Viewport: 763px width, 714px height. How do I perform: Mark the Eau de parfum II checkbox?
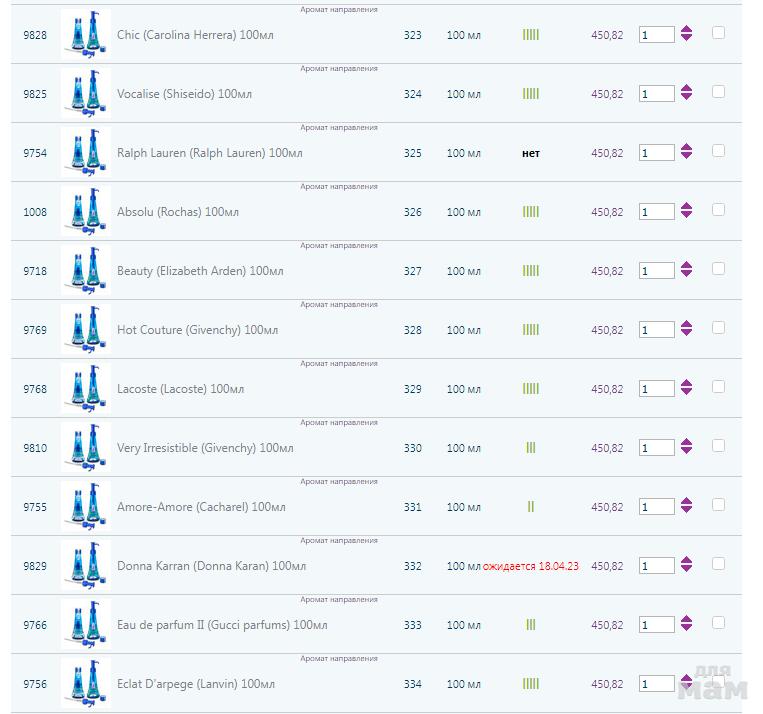click(x=718, y=623)
